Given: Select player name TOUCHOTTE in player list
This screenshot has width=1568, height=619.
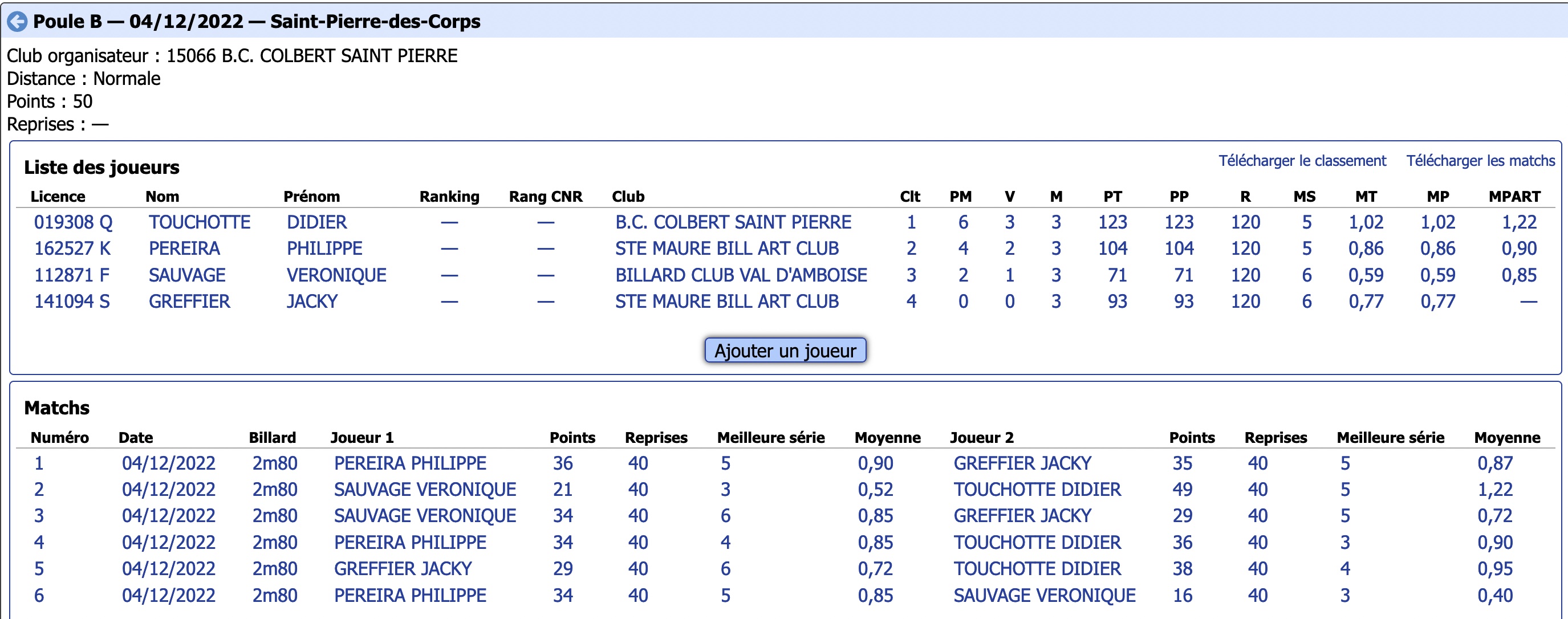Looking at the screenshot, I should coord(200,222).
